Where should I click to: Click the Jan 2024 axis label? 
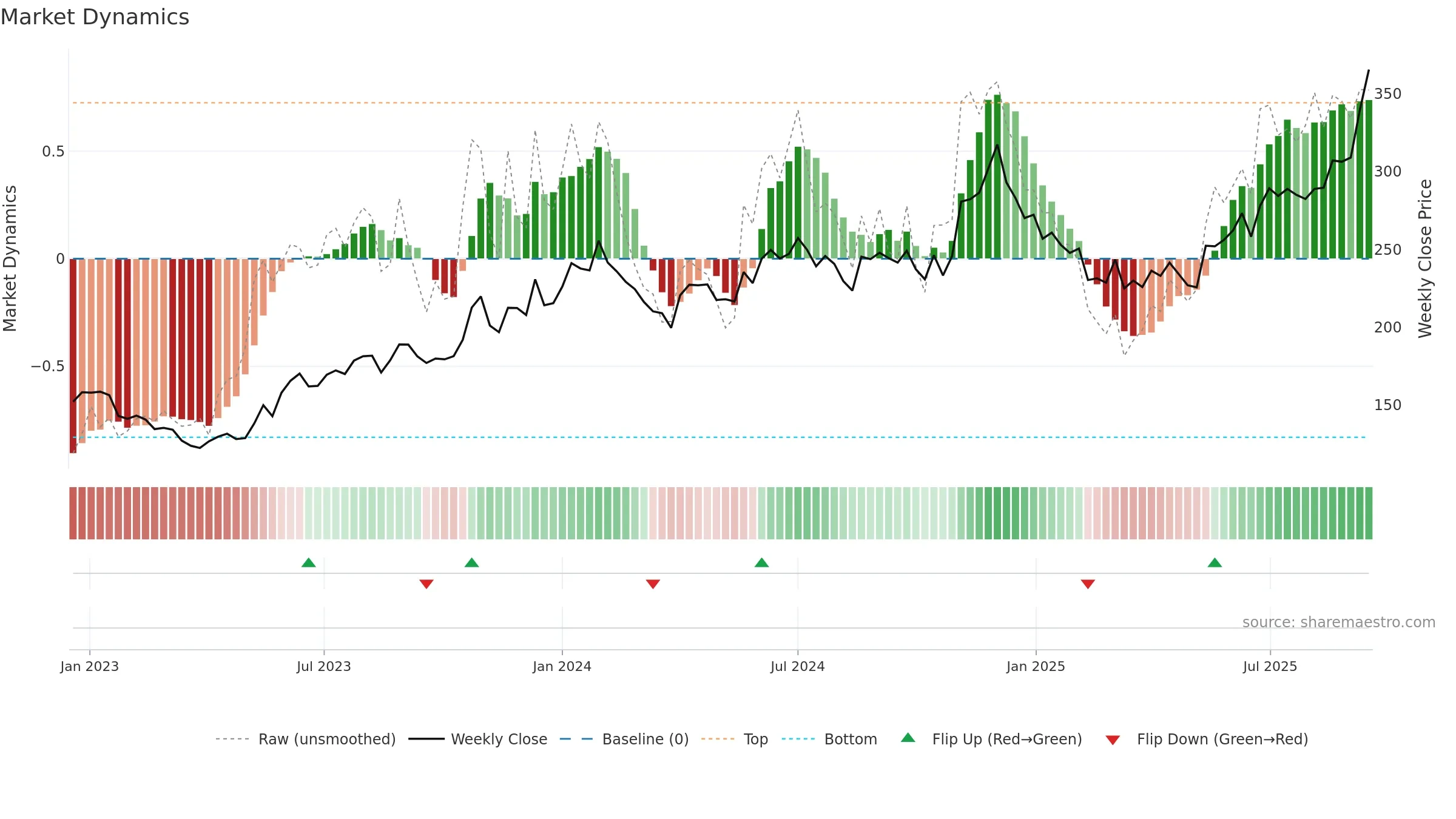pyautogui.click(x=562, y=666)
